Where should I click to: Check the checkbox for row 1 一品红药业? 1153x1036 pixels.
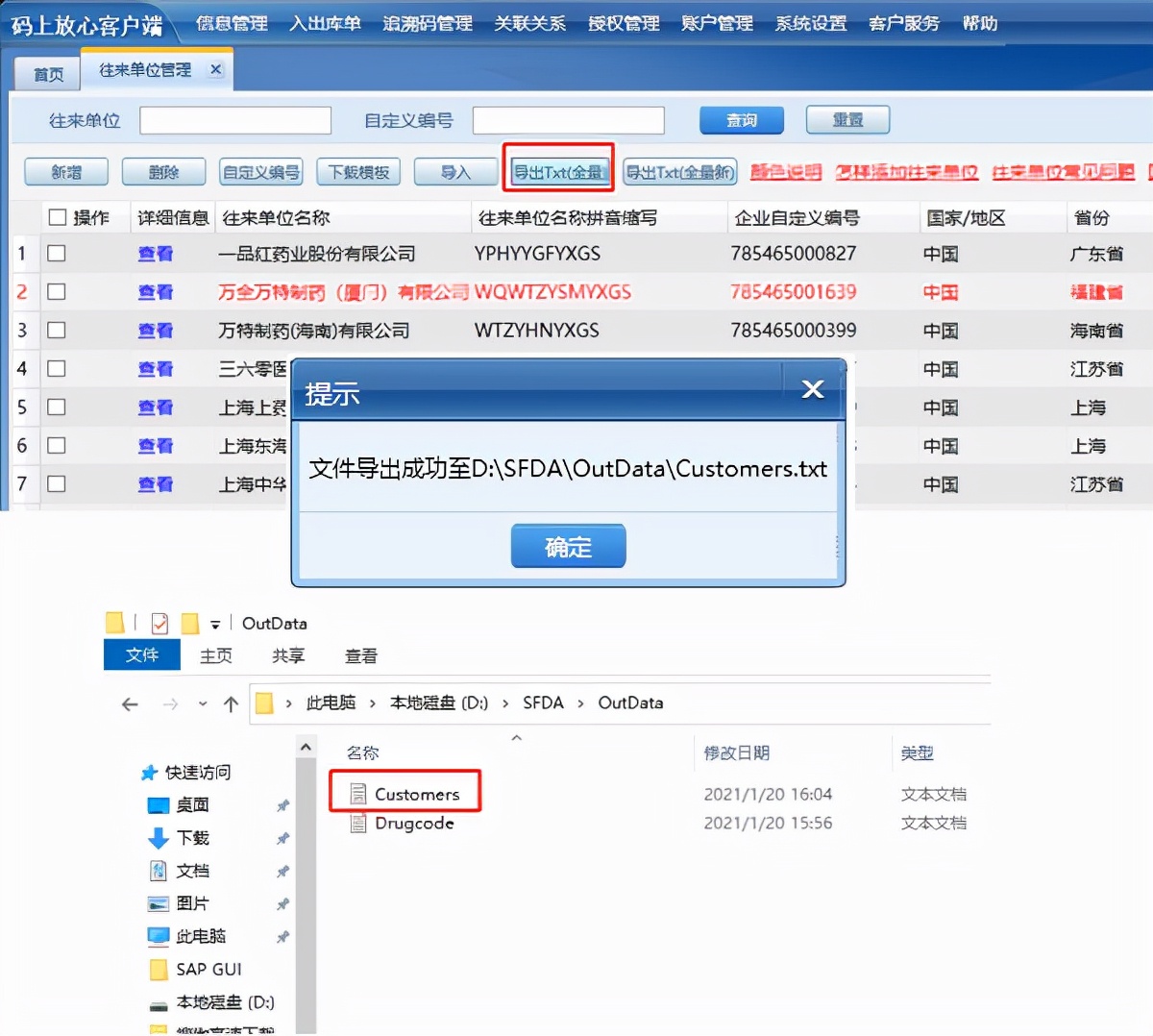click(x=56, y=253)
